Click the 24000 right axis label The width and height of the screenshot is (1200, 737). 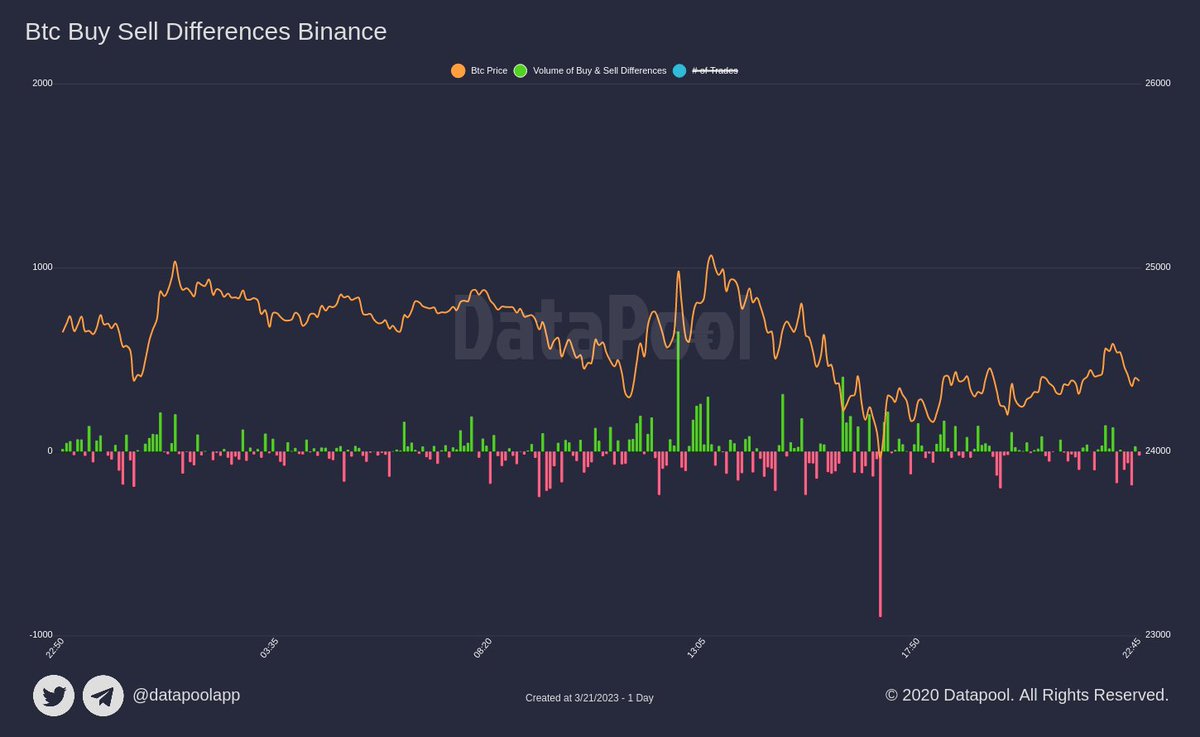(1158, 451)
